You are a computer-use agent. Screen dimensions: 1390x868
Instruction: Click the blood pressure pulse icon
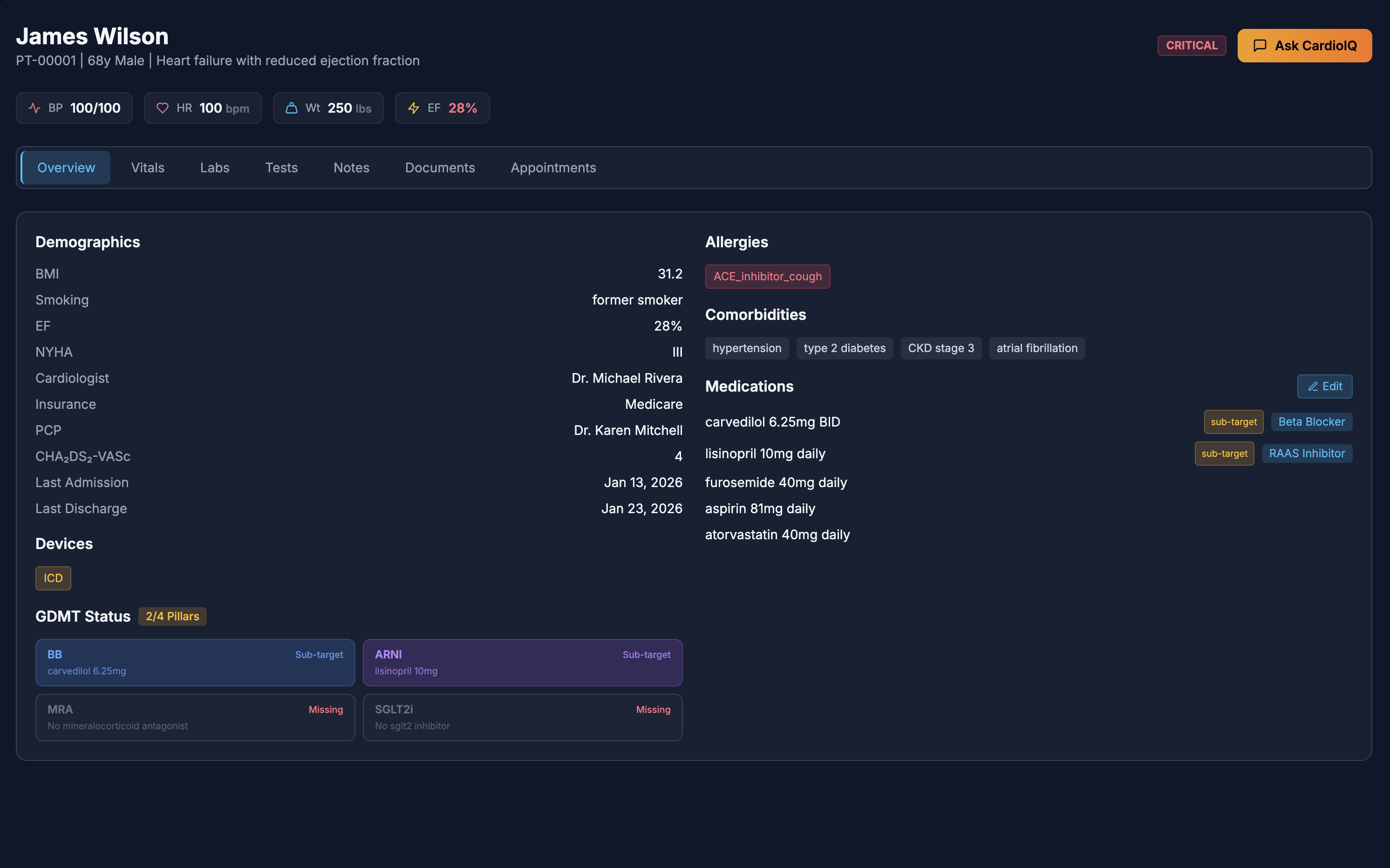34,108
